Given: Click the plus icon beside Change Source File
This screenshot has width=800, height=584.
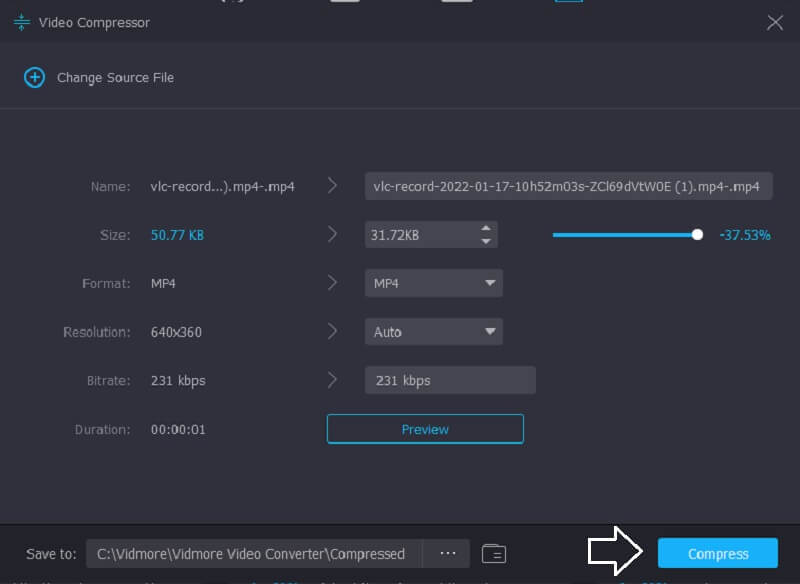Looking at the screenshot, I should click(32, 77).
